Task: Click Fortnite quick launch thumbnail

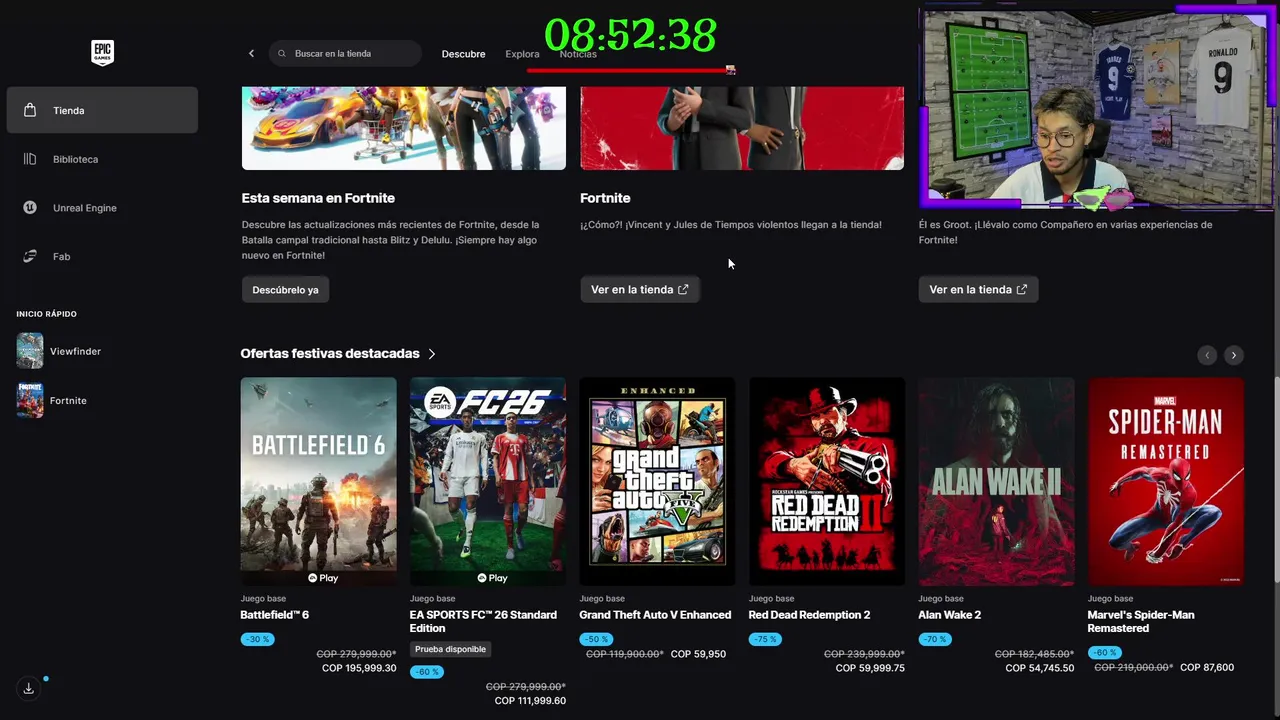Action: [30, 400]
